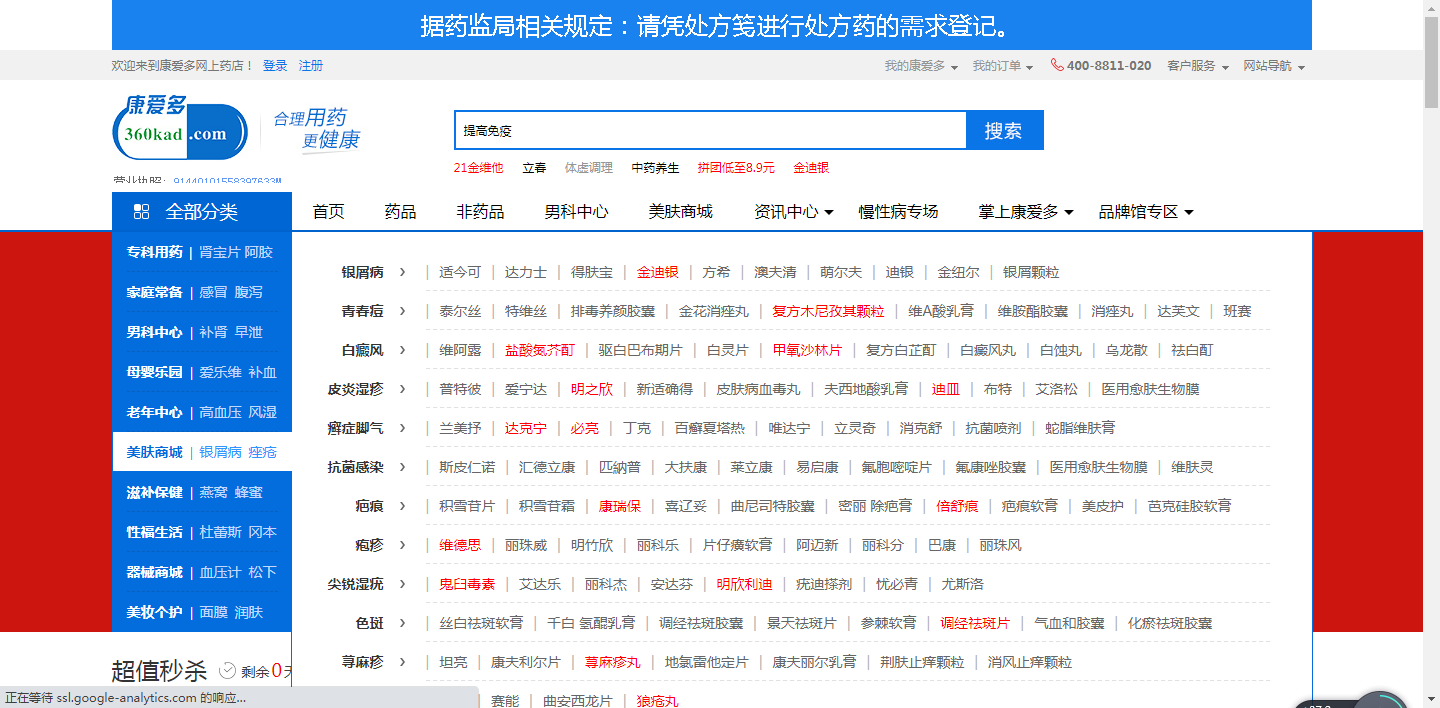Viewport: 1440px width, 708px height.
Task: Expand the 皮炎湿疹 category arrow
Action: pyautogui.click(x=402, y=389)
